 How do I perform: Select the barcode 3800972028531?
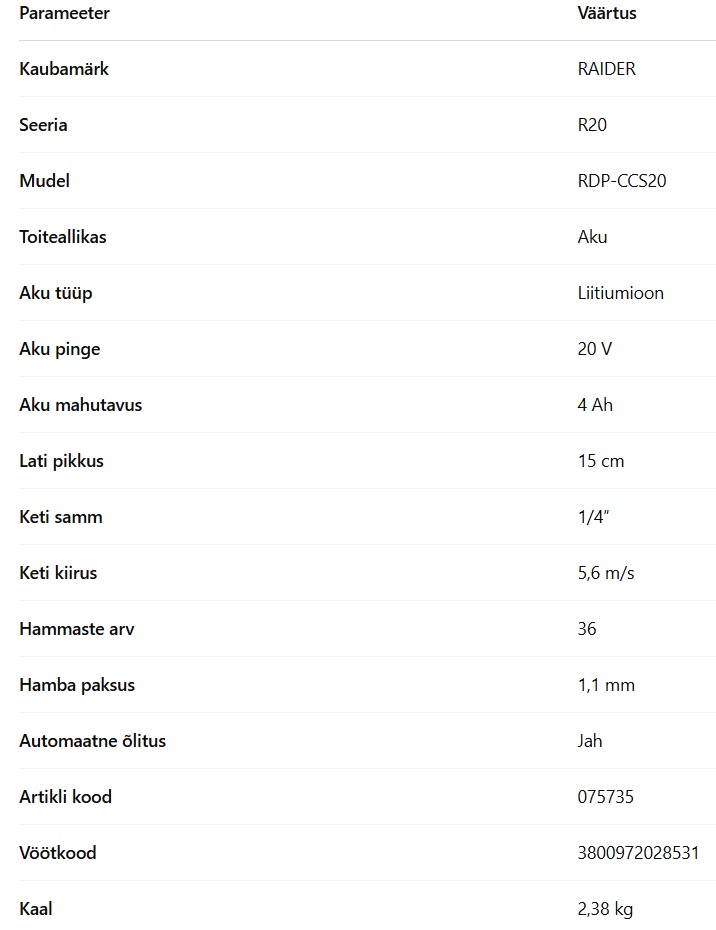point(638,853)
